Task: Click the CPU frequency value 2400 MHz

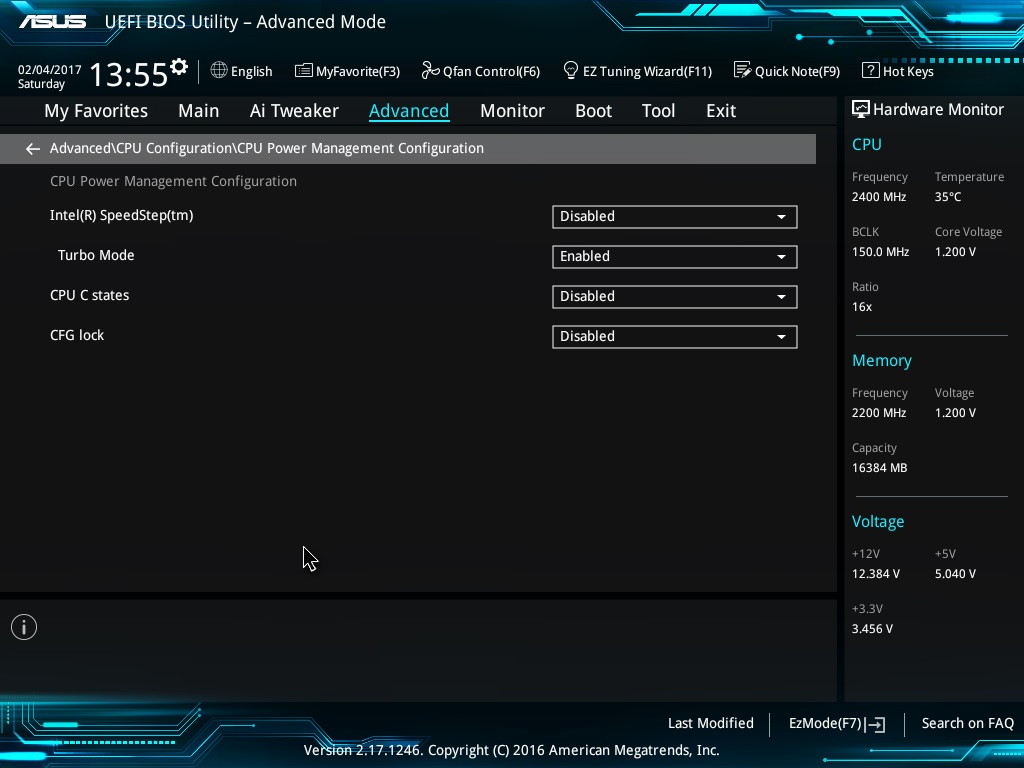Action: coord(879,197)
